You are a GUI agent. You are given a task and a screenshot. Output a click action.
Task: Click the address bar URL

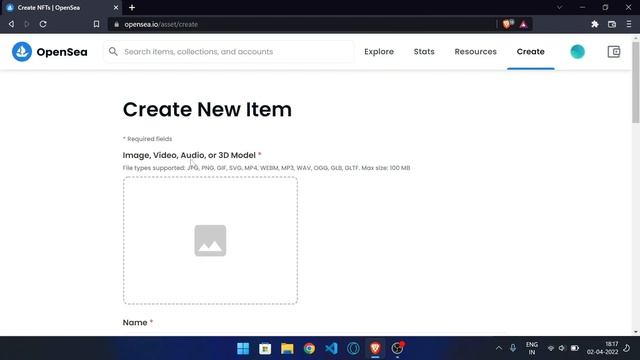(161, 24)
